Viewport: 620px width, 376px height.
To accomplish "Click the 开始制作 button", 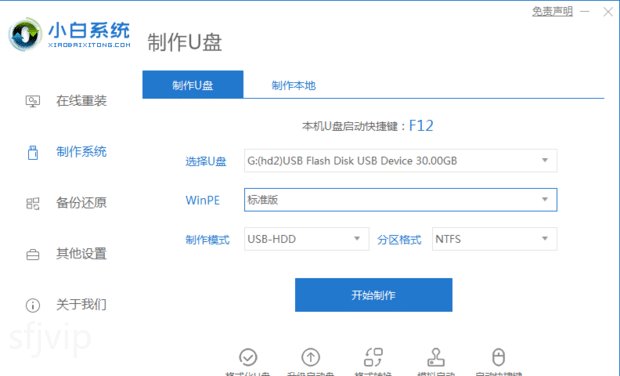I will pos(374,295).
